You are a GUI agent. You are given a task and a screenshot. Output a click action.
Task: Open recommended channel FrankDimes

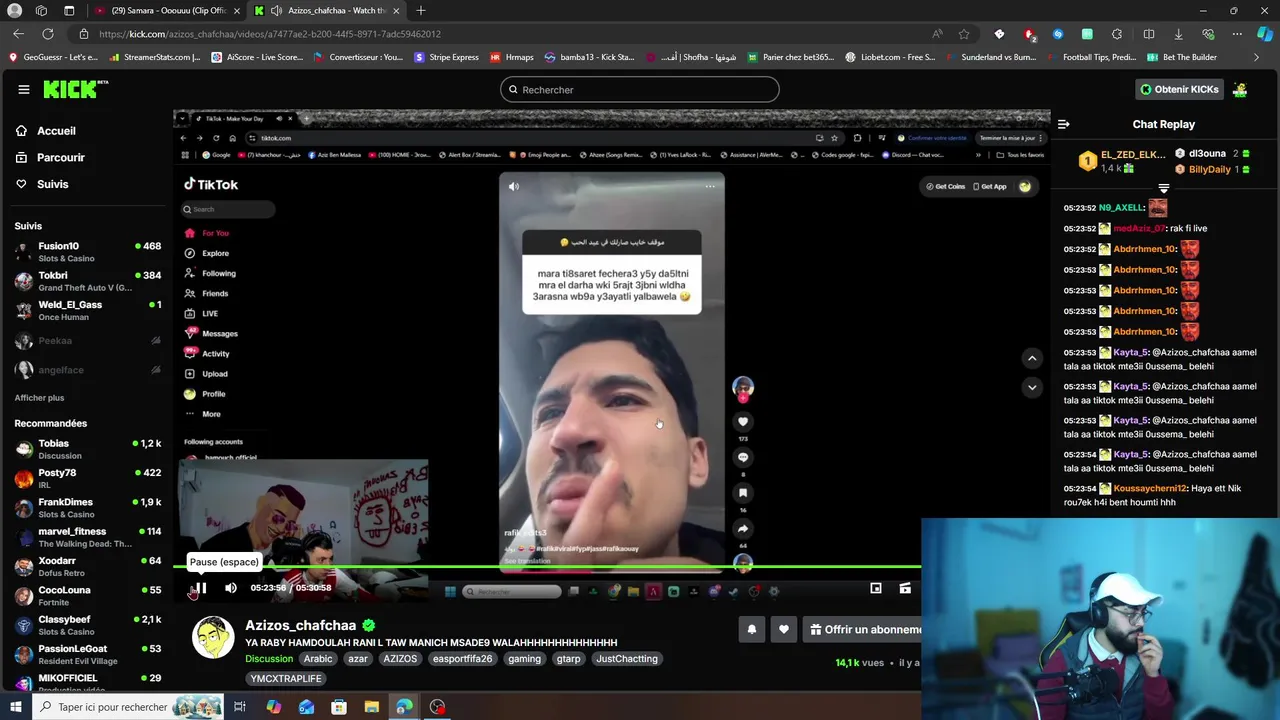pyautogui.click(x=88, y=508)
